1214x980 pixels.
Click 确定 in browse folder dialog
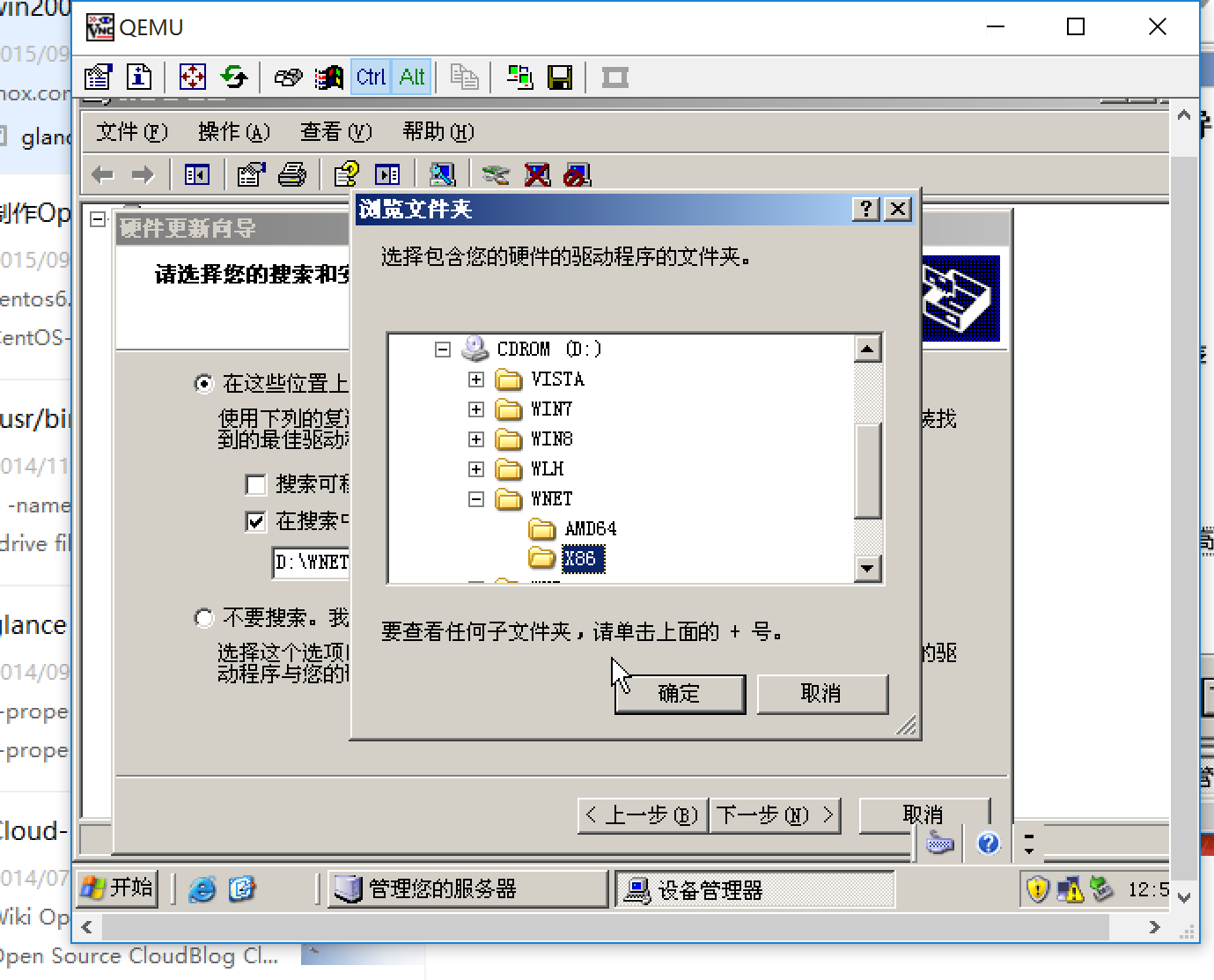pyautogui.click(x=680, y=694)
